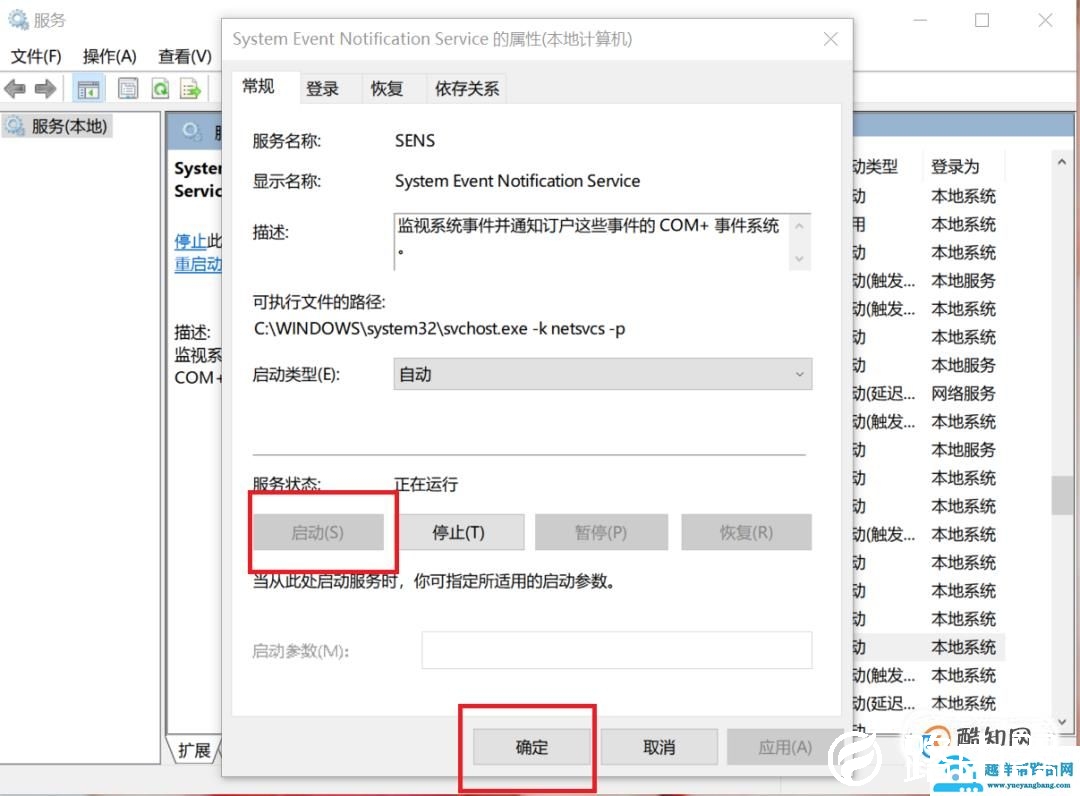Switch to the 登录 tab
Image resolution: width=1080 pixels, height=796 pixels.
pyautogui.click(x=324, y=88)
